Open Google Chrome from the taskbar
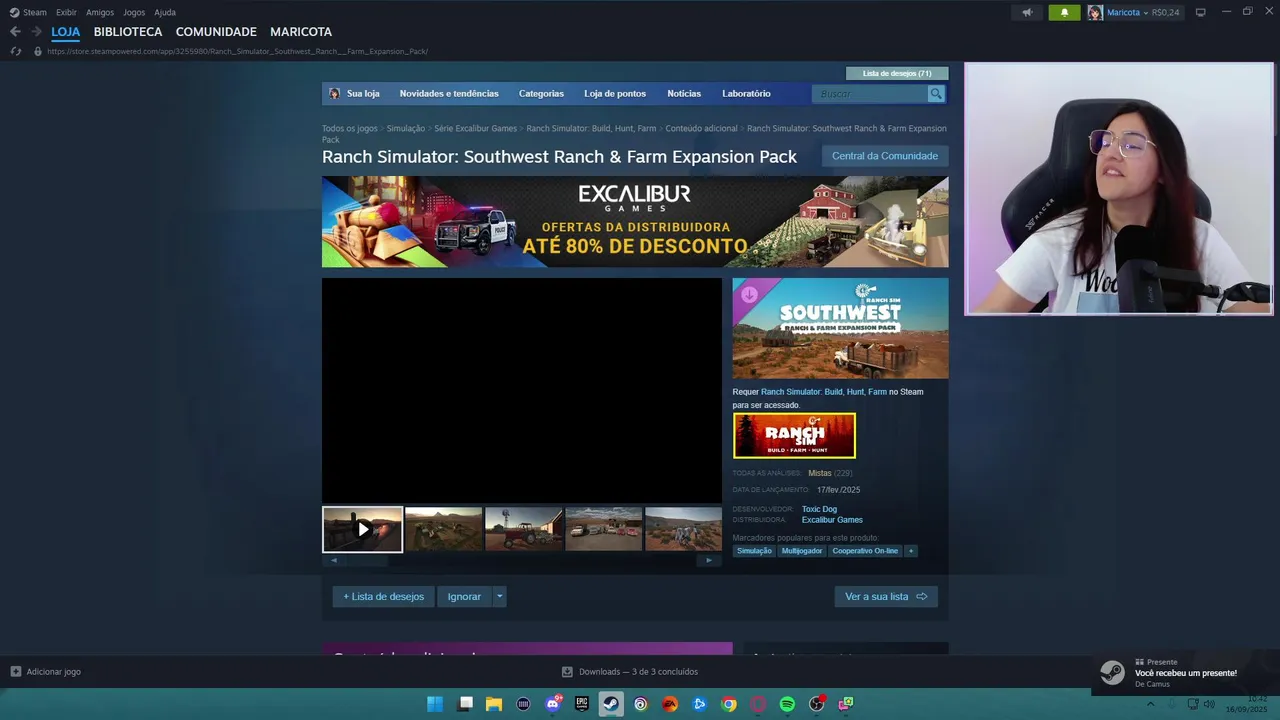Screen dimensions: 1280x720 coord(729,704)
